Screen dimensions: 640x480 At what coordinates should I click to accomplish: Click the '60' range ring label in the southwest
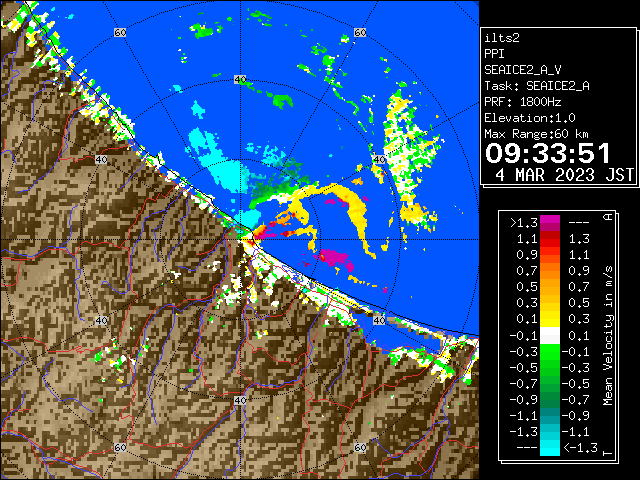[120, 447]
